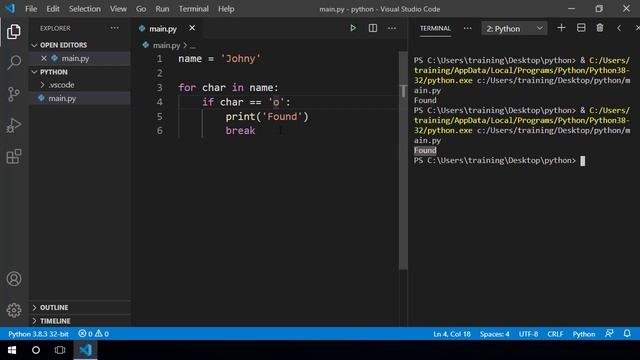Change end of line via CRLF
This screenshot has width=640, height=360.
(555, 334)
